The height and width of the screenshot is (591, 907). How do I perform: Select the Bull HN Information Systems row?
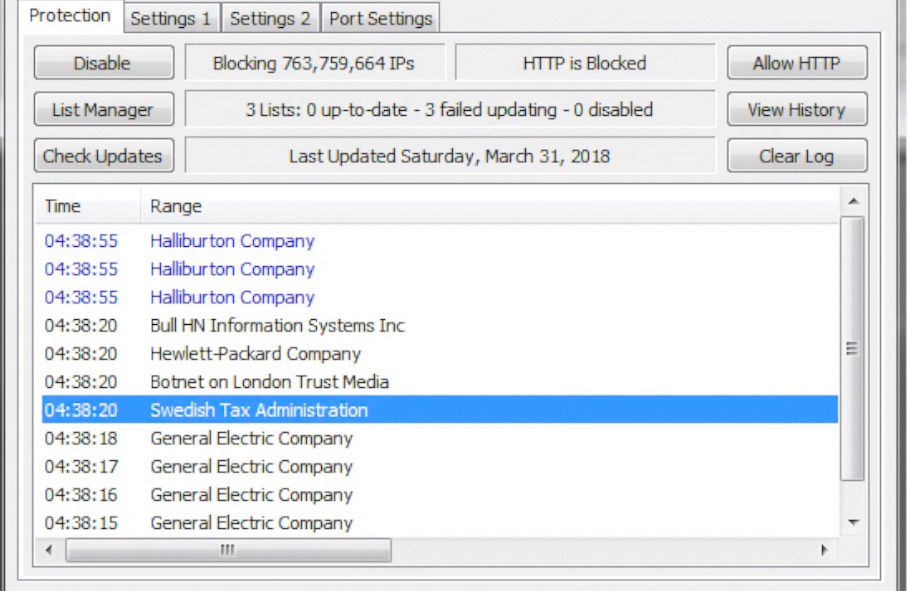(277, 326)
